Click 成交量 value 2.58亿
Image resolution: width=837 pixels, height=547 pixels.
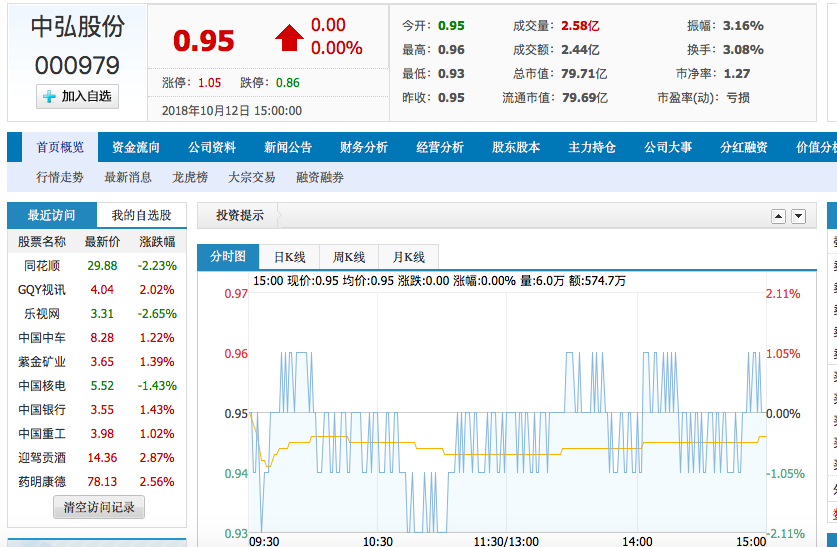(x=580, y=26)
